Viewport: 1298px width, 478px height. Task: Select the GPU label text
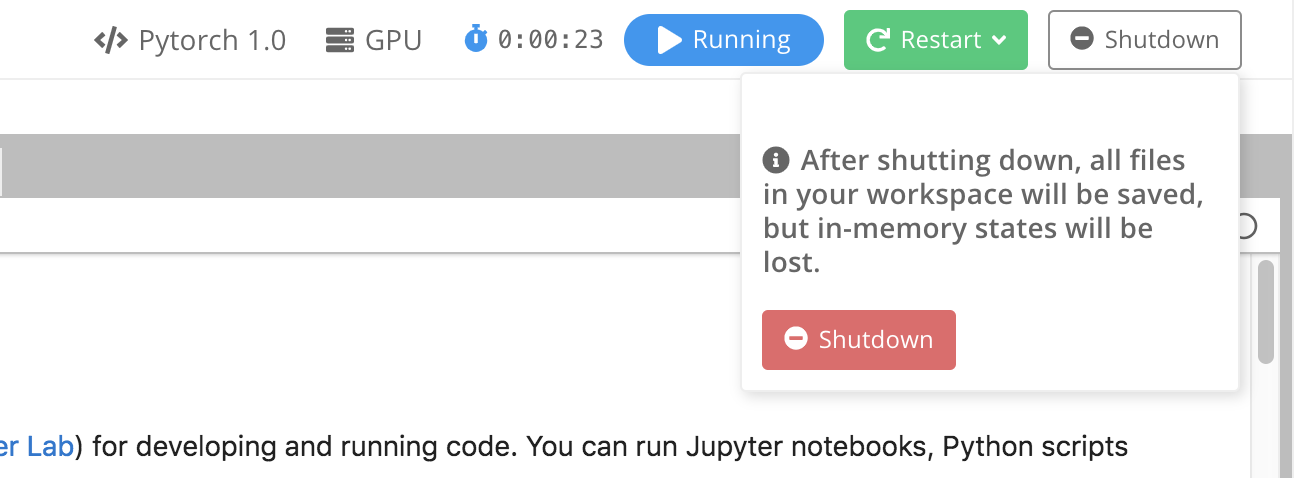[x=393, y=41]
